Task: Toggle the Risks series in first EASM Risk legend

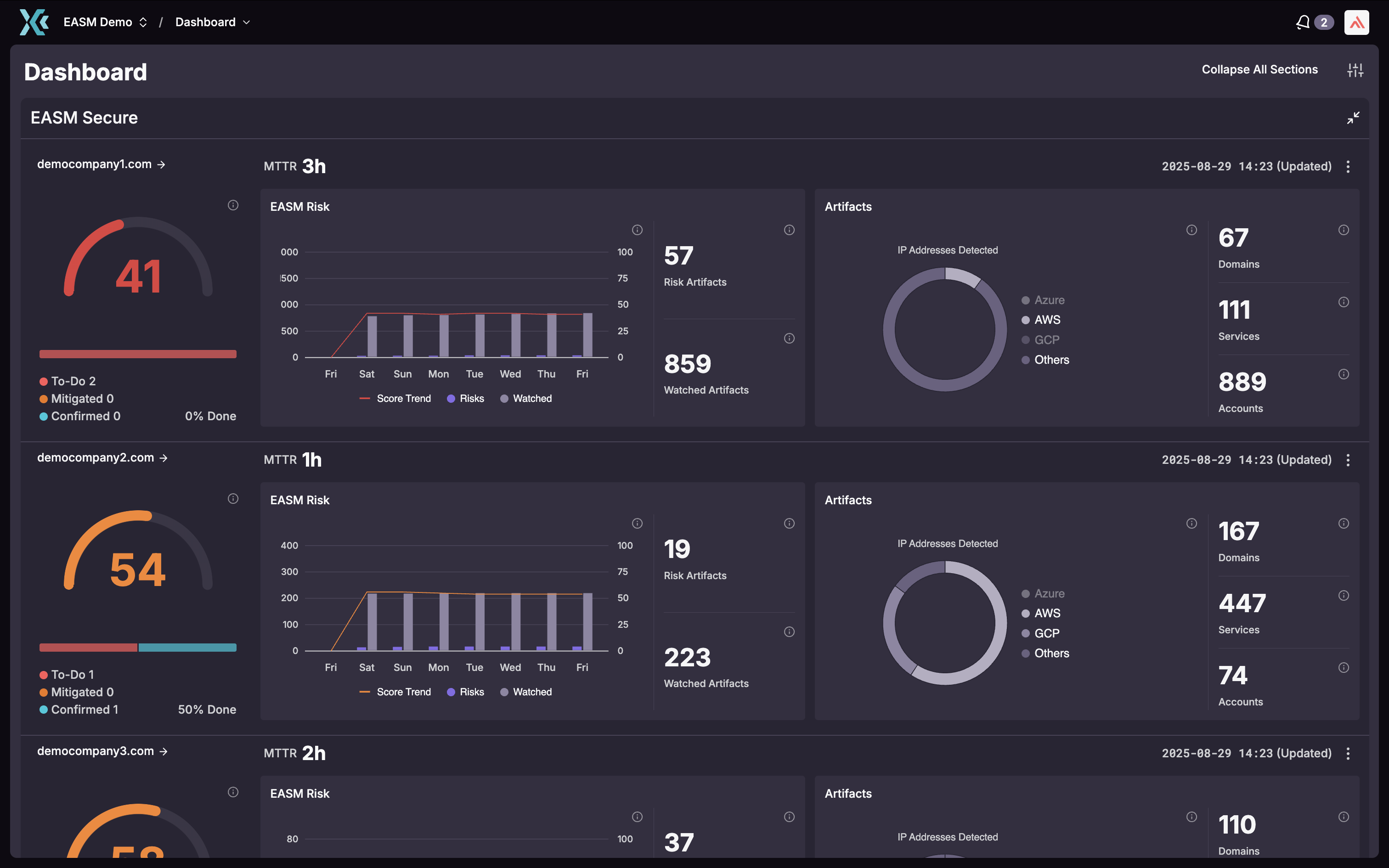Action: (465, 398)
